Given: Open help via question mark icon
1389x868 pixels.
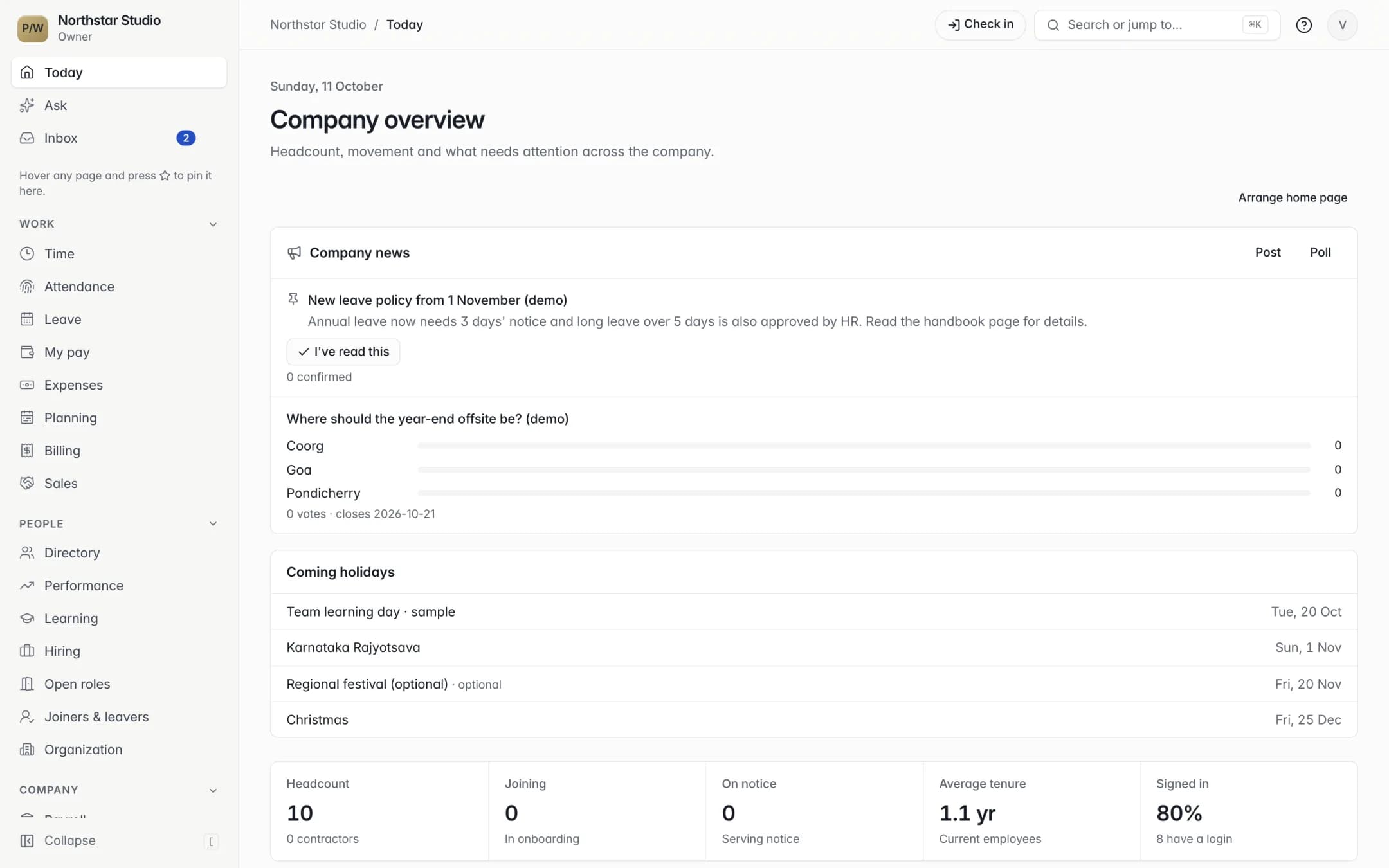Looking at the screenshot, I should pyautogui.click(x=1303, y=25).
